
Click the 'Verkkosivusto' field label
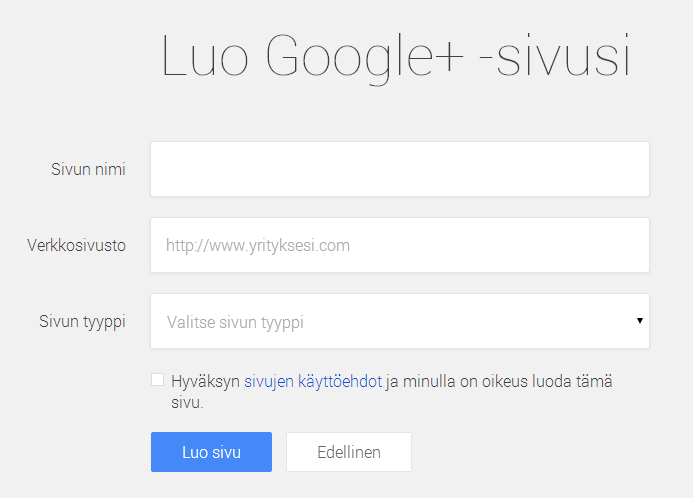pos(76,245)
